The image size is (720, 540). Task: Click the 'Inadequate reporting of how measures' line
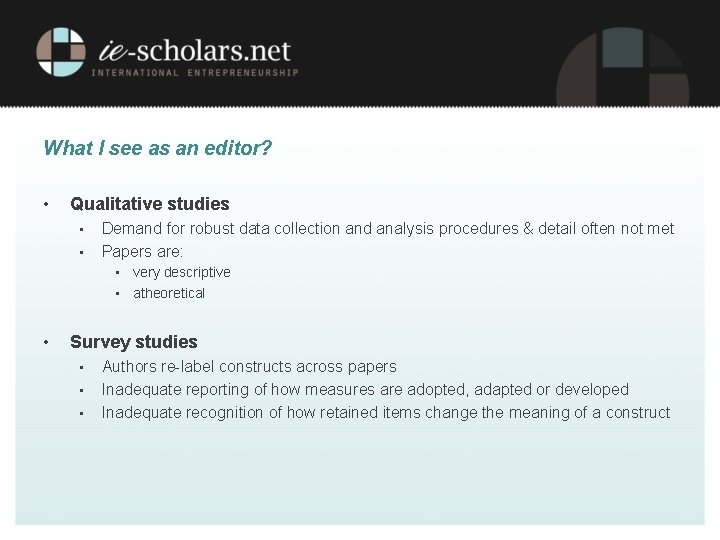(x=365, y=389)
